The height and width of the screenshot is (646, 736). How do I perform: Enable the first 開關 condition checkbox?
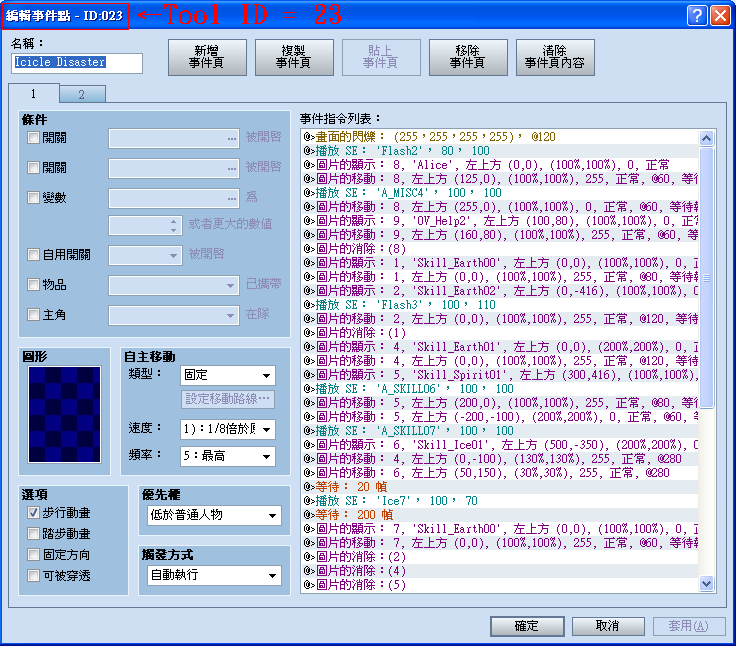[33, 138]
